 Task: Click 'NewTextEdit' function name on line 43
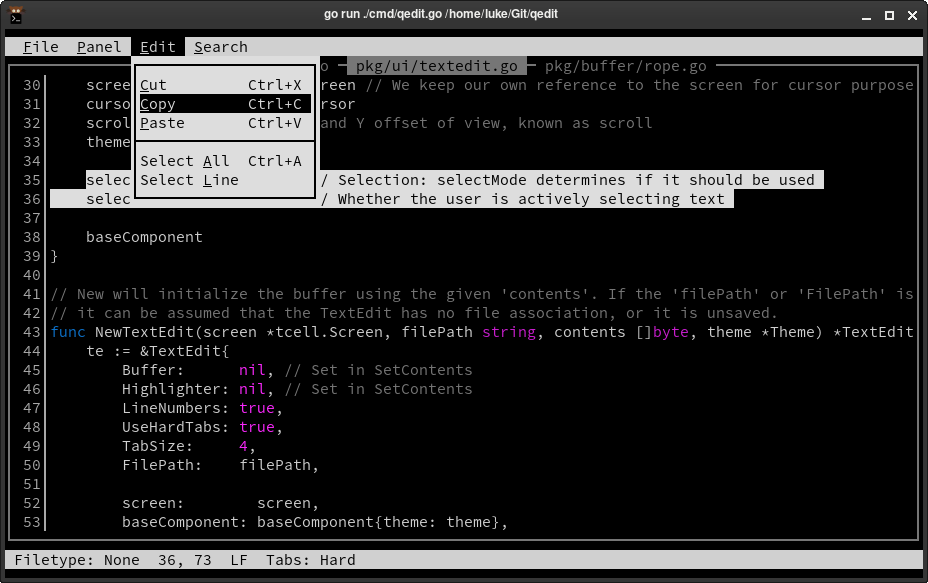click(144, 332)
